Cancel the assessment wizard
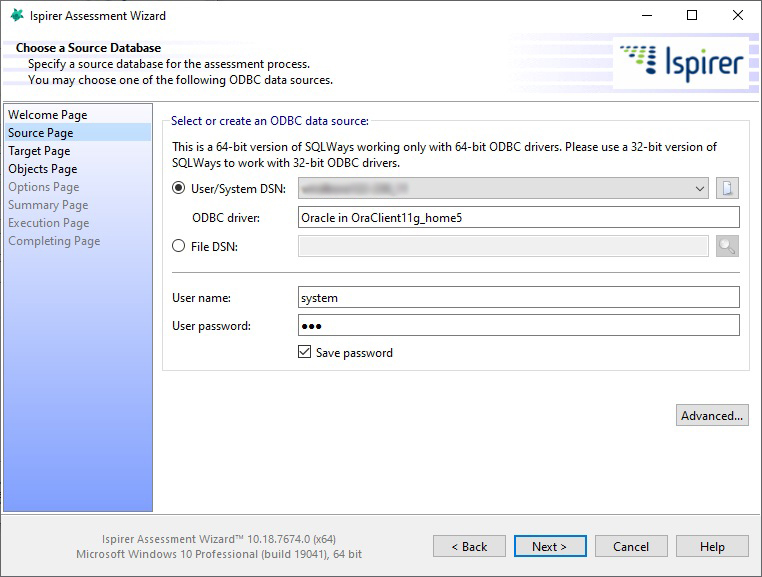762x577 pixels. [631, 546]
